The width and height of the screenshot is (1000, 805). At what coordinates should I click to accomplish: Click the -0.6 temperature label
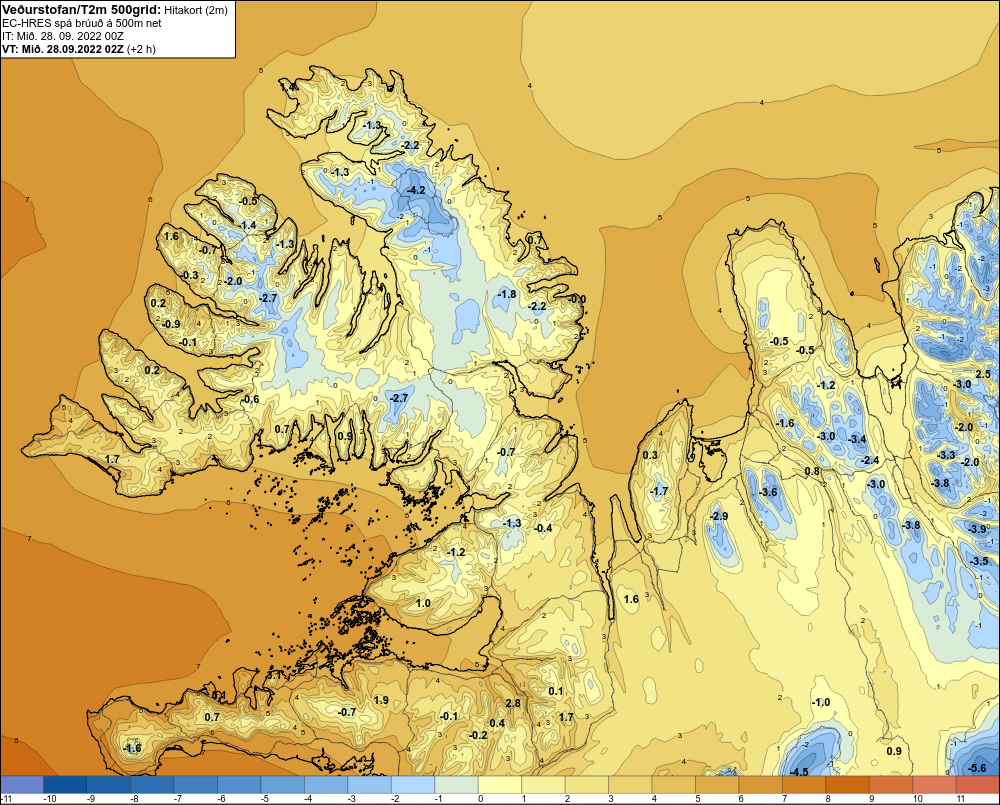tap(250, 399)
